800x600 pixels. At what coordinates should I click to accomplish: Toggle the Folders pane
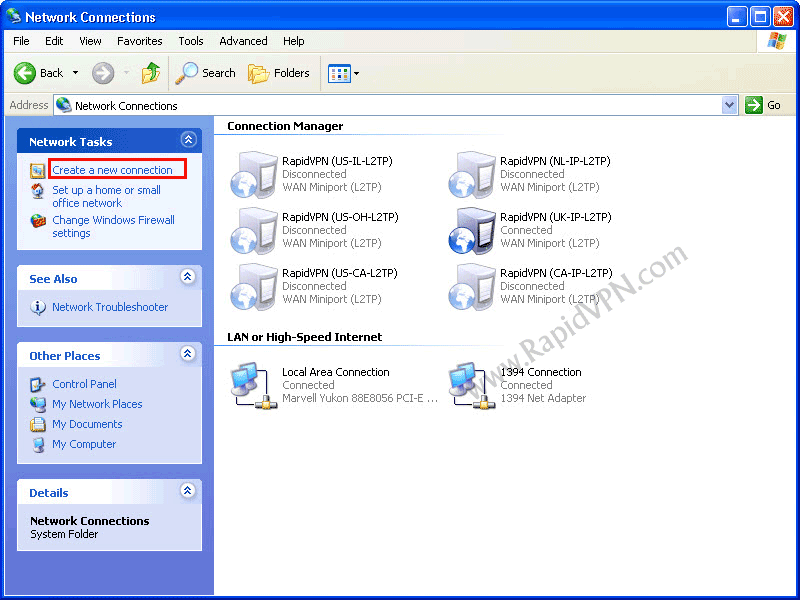(279, 73)
